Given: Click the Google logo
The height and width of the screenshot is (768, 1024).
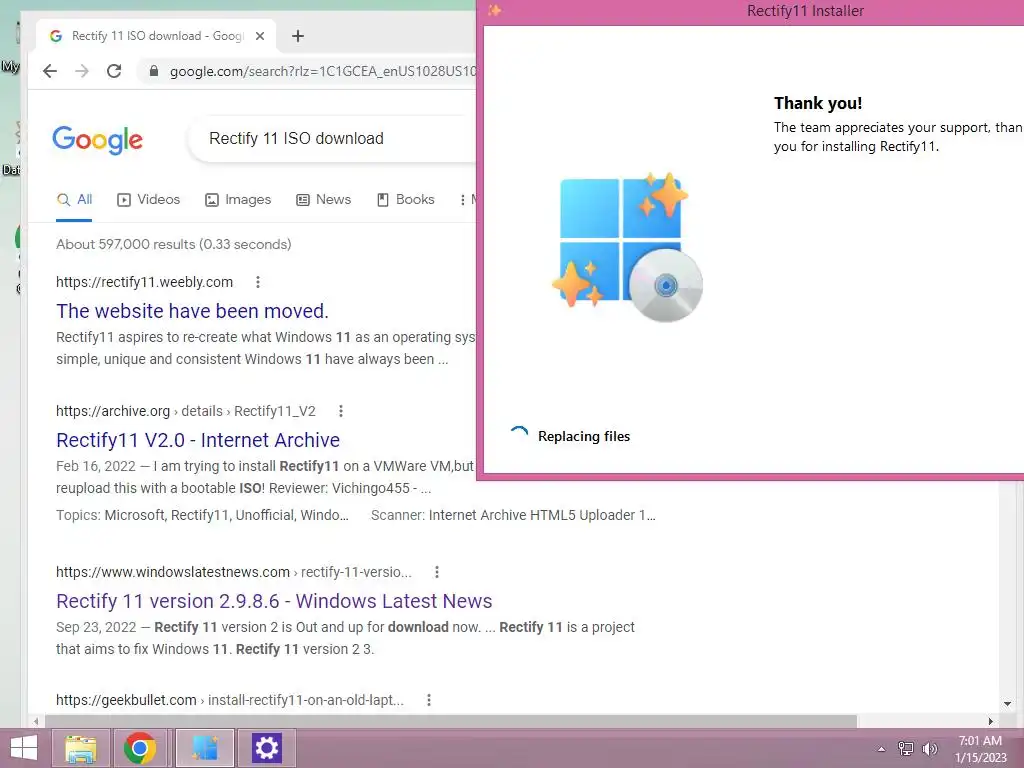Looking at the screenshot, I should (x=97, y=140).
